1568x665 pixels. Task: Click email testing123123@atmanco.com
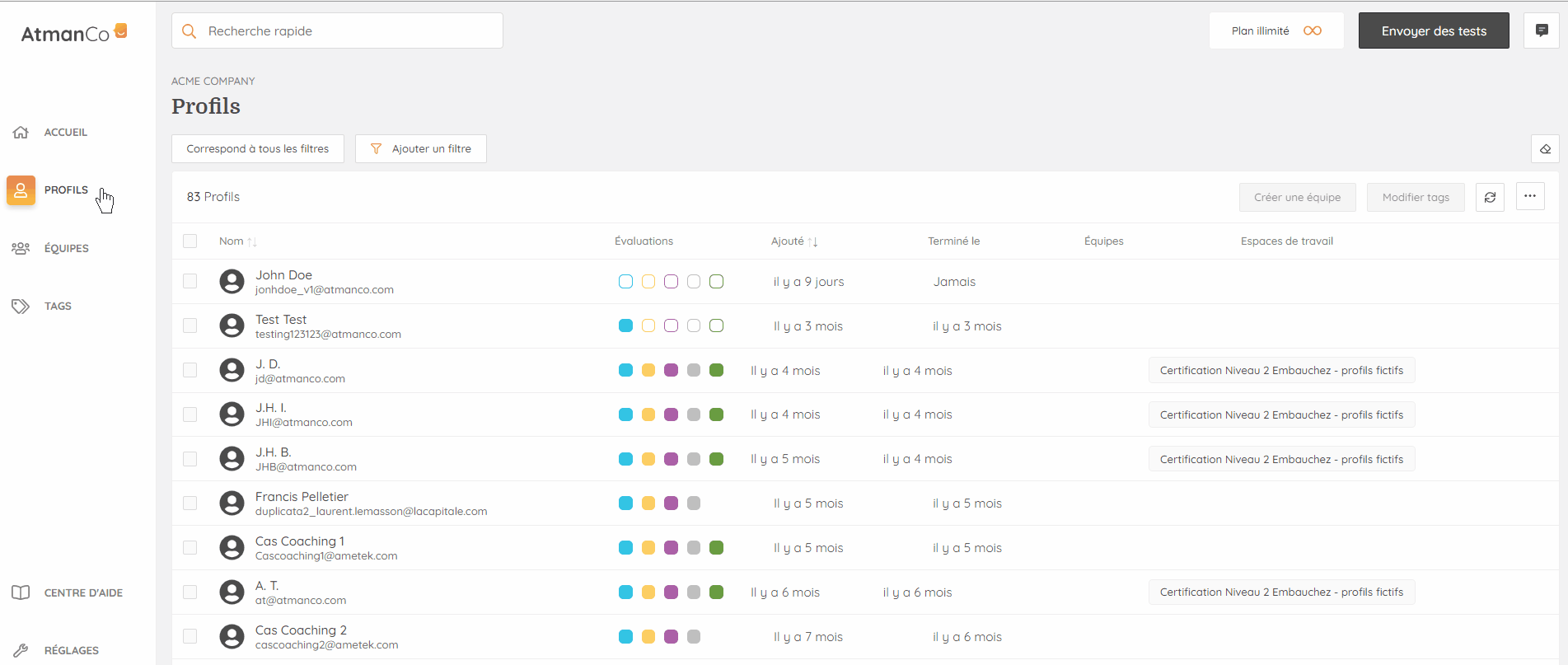(x=328, y=334)
